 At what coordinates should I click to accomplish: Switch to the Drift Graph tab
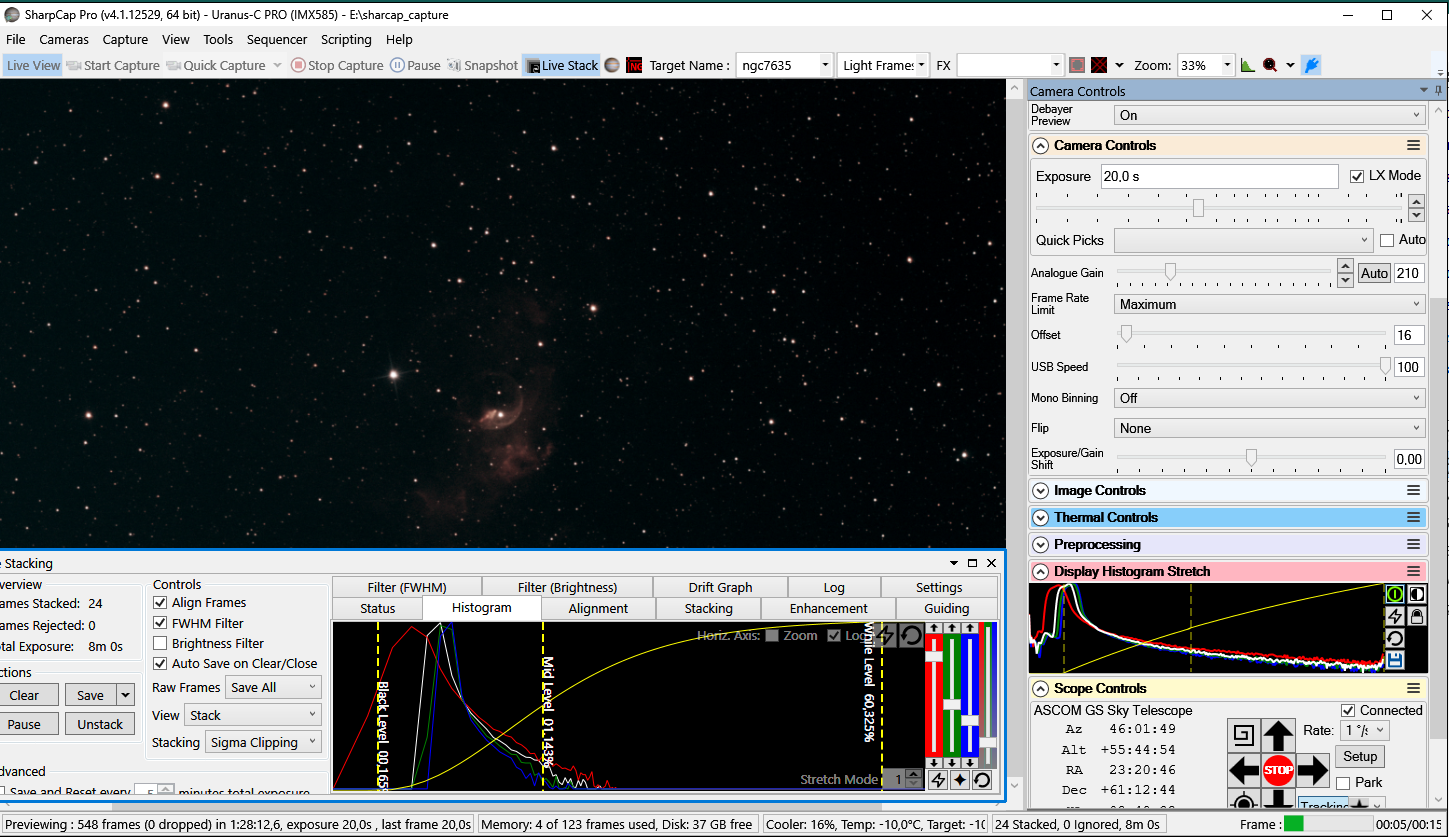pyautogui.click(x=720, y=587)
